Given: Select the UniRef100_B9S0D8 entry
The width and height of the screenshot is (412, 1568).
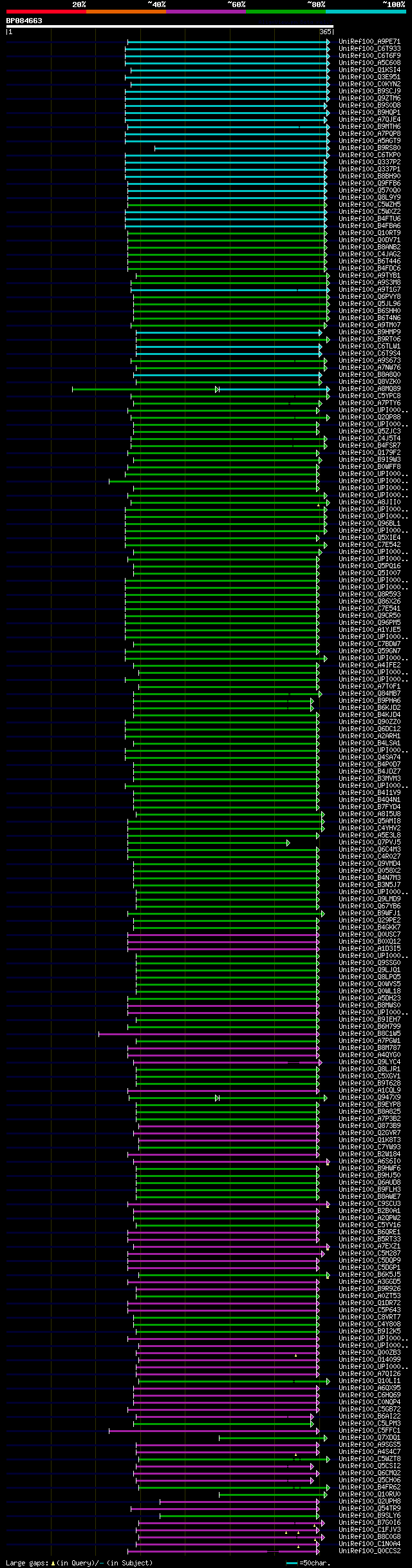Looking at the screenshot, I should coord(370,106).
